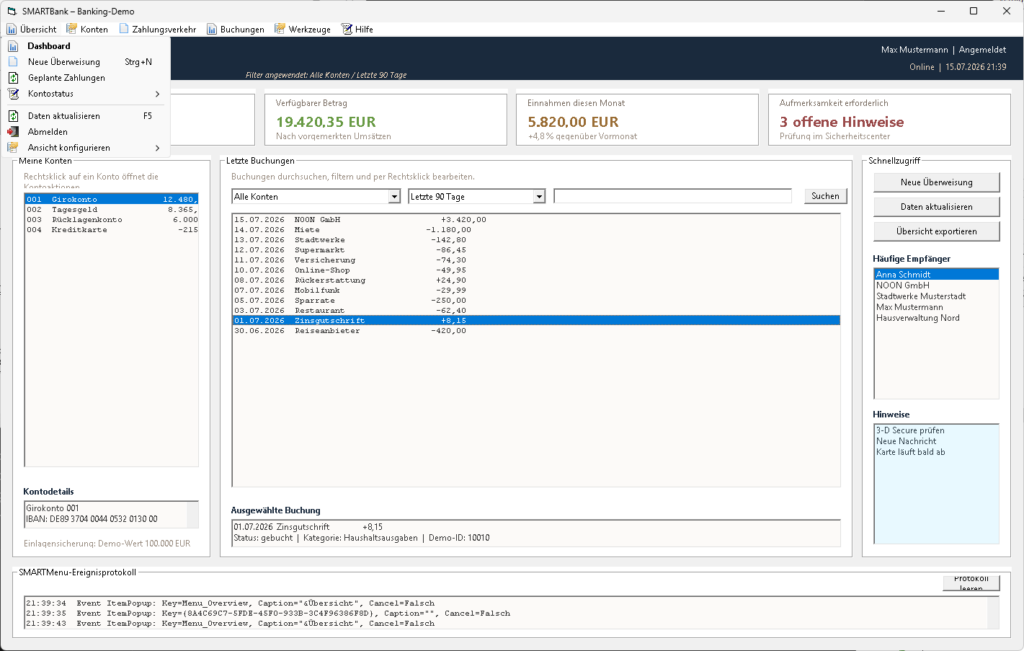Image resolution: width=1024 pixels, height=651 pixels.
Task: Select Daten aktualisieren F5 menu entry
Action: point(85,116)
